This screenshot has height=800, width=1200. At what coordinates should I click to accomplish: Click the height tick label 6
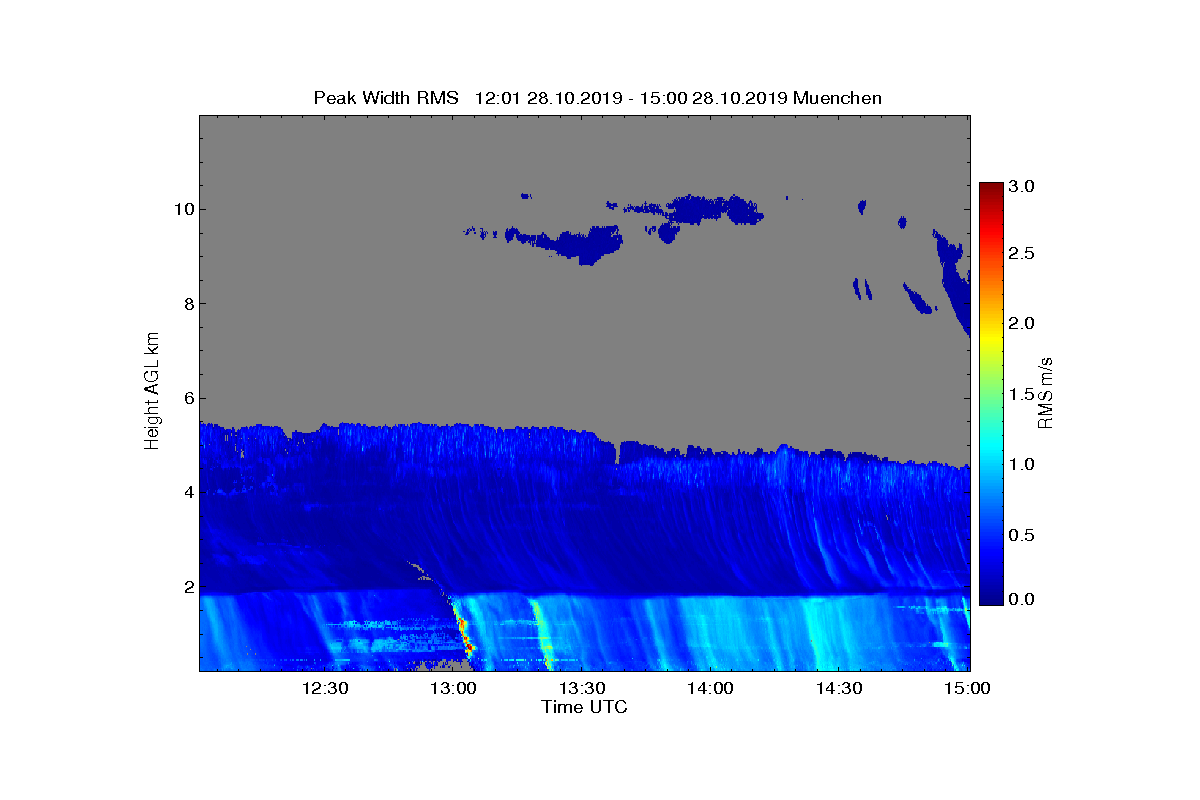click(x=188, y=398)
